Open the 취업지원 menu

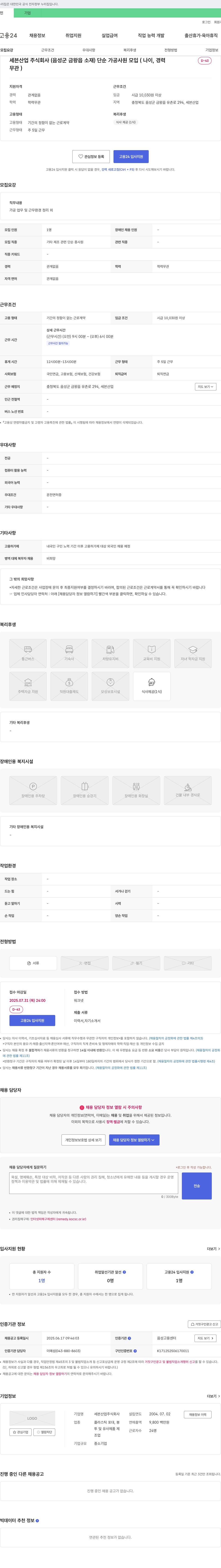tap(73, 35)
